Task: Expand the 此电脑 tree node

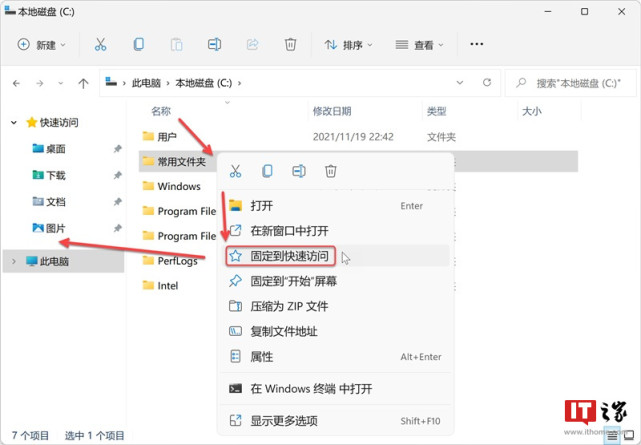Action: point(14,261)
